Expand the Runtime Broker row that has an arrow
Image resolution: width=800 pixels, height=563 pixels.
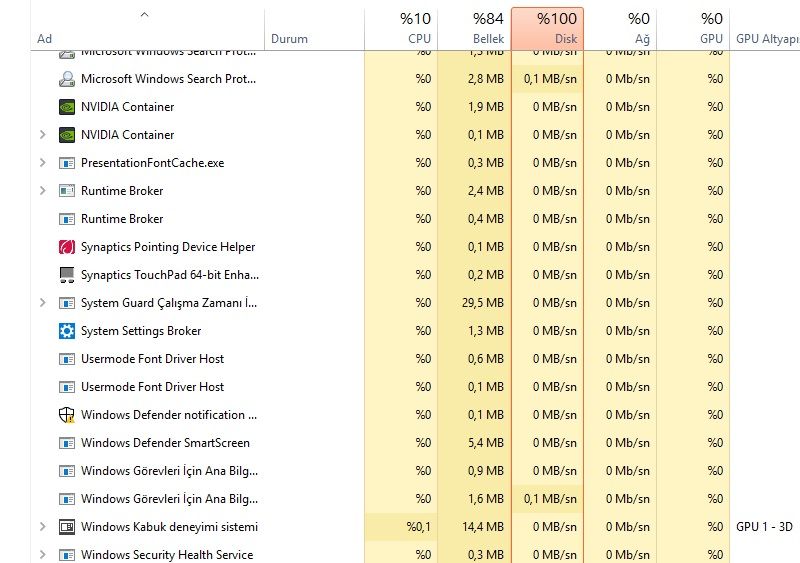(43, 191)
